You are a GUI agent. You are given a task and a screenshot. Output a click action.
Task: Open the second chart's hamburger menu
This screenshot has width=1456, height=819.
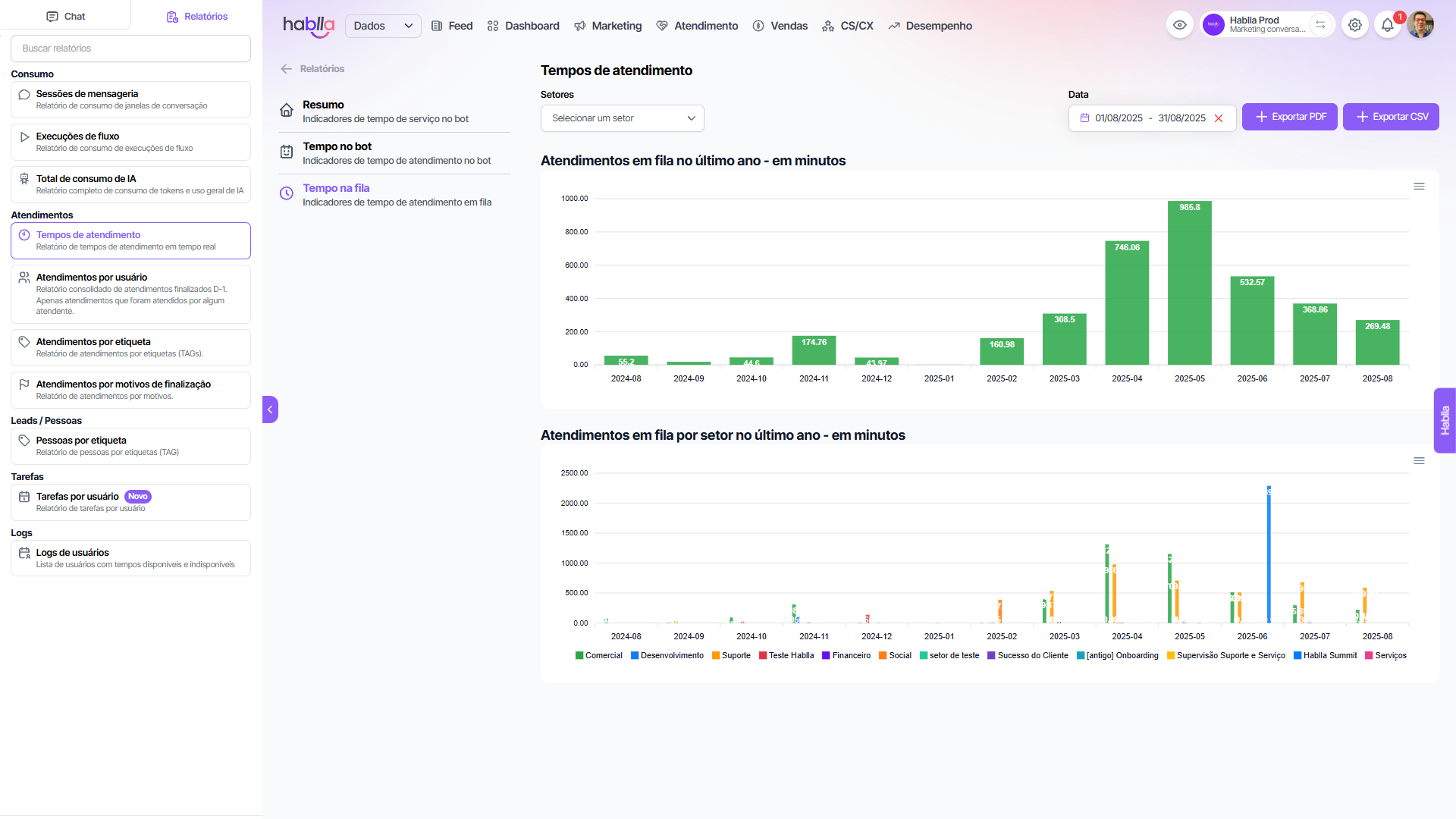(1419, 461)
